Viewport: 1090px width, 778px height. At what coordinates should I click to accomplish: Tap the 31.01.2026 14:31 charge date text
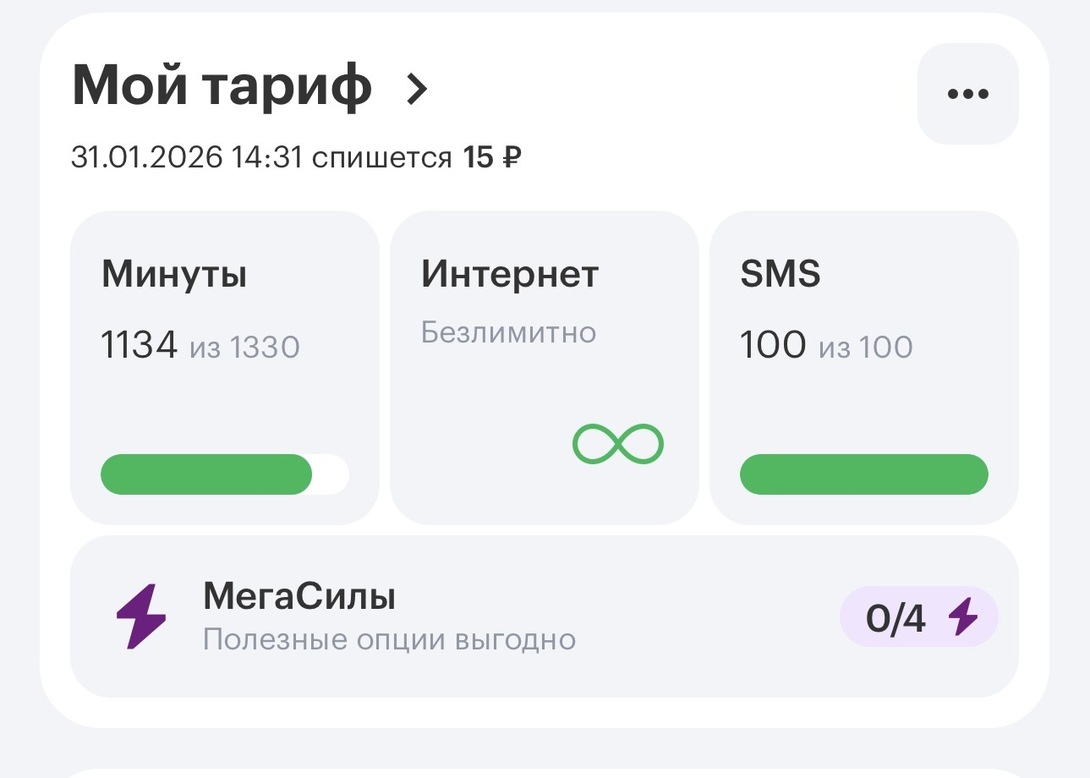(187, 157)
